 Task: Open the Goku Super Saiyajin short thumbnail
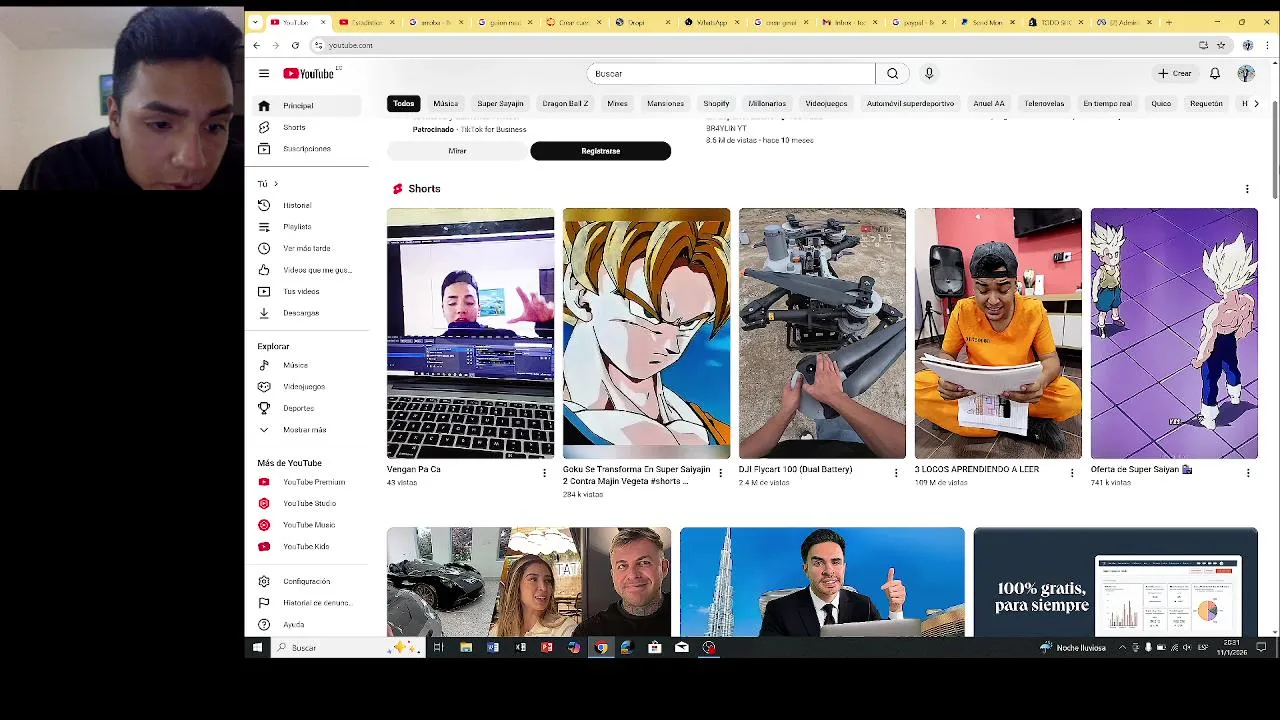click(646, 333)
